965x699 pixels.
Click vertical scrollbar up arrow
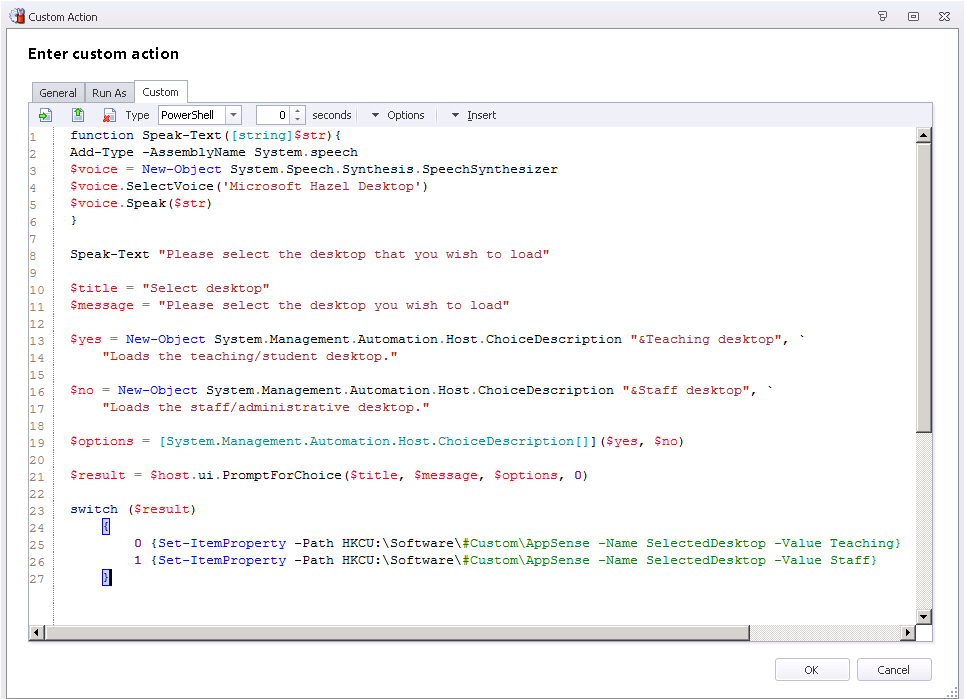click(x=923, y=135)
